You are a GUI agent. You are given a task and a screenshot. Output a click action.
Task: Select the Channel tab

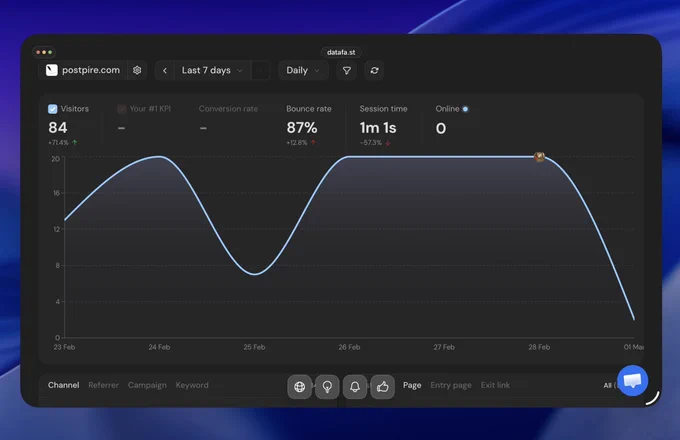tap(63, 385)
